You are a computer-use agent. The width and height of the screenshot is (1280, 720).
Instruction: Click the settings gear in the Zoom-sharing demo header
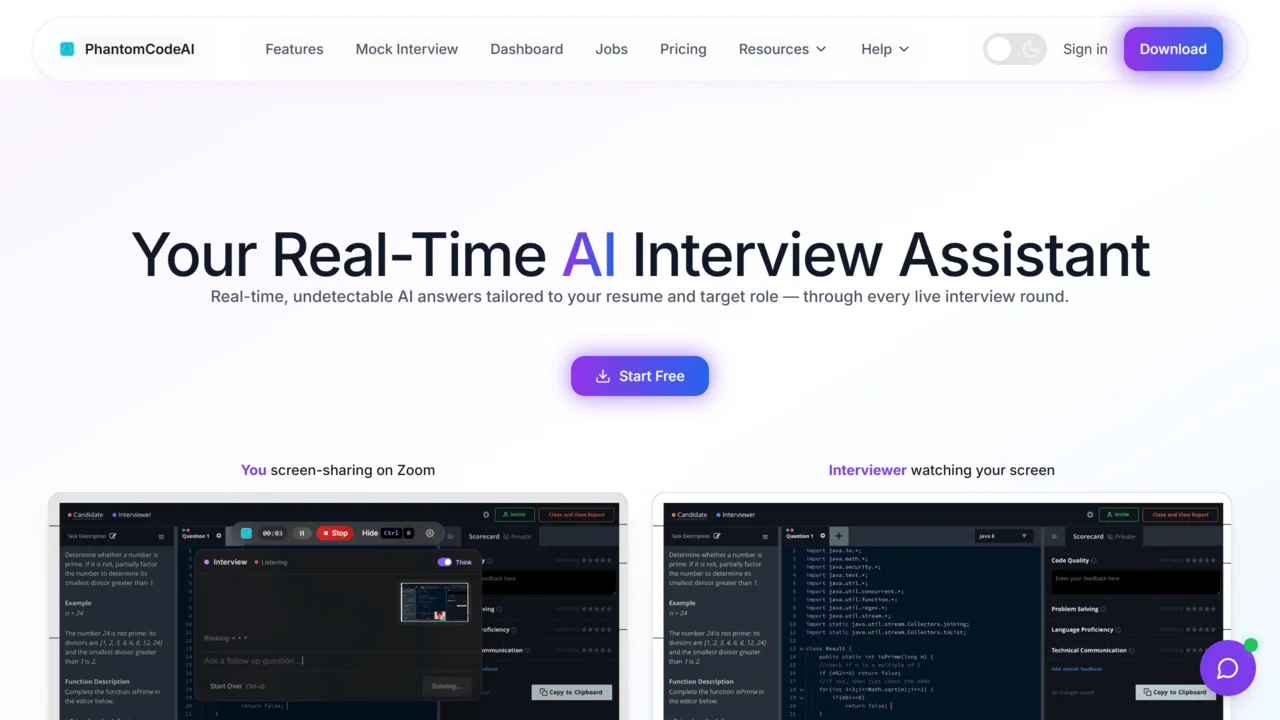pos(486,515)
